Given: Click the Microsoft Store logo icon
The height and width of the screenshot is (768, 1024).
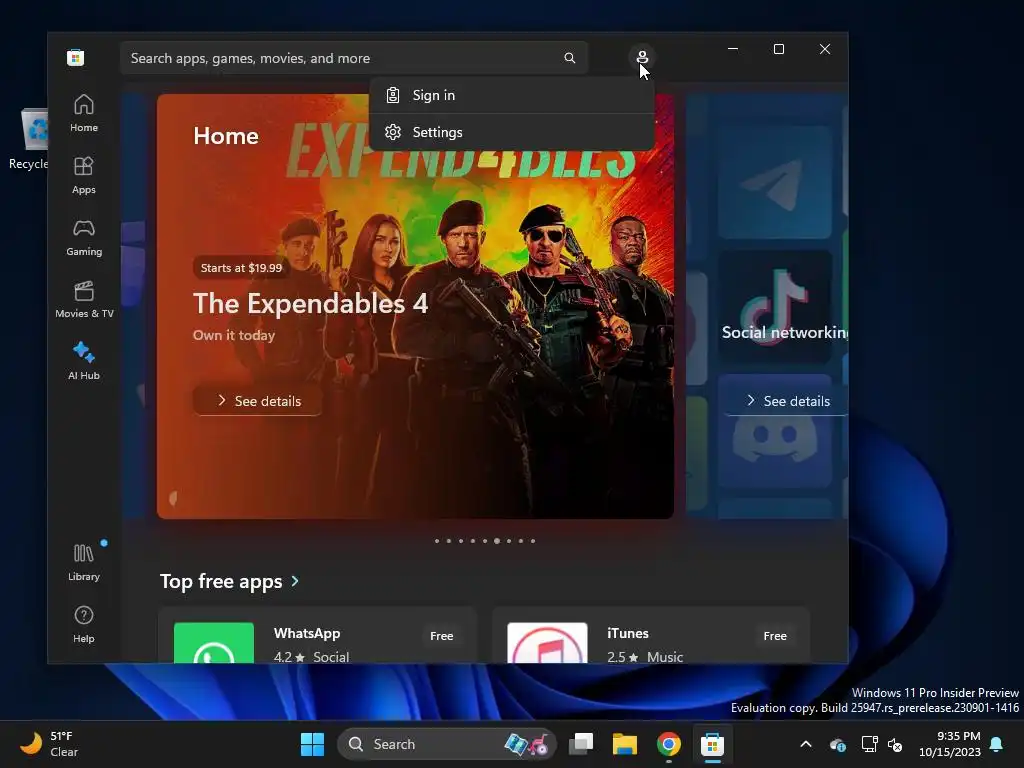Looking at the screenshot, I should coord(75,58).
